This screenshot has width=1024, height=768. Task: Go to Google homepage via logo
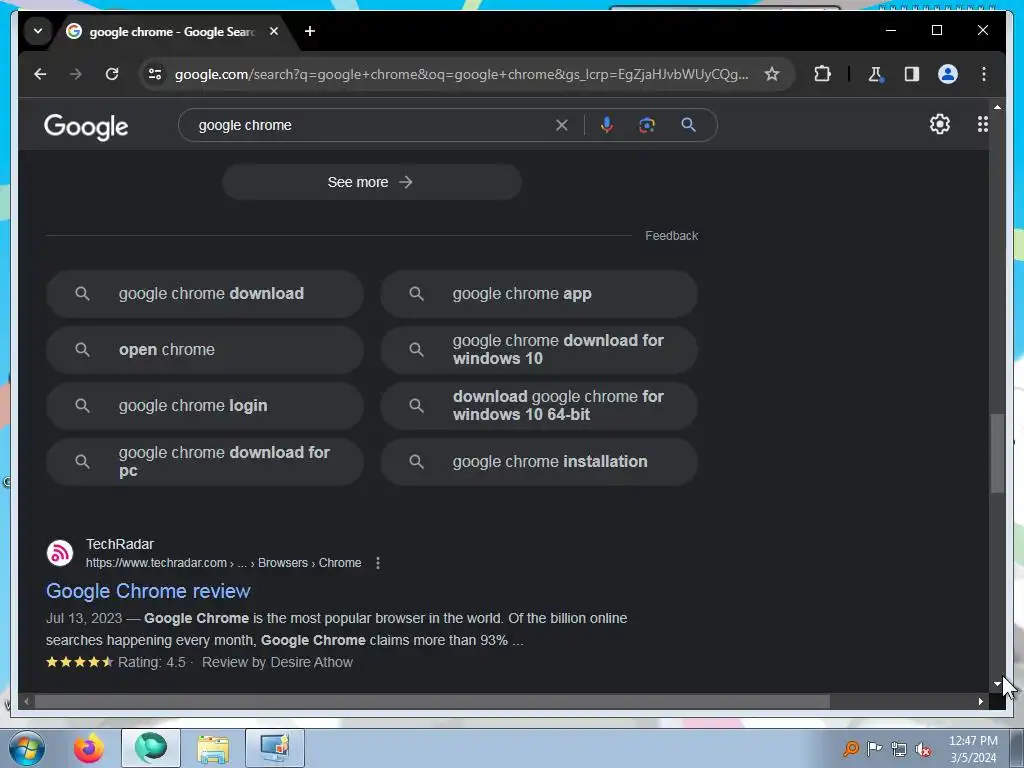(86, 127)
